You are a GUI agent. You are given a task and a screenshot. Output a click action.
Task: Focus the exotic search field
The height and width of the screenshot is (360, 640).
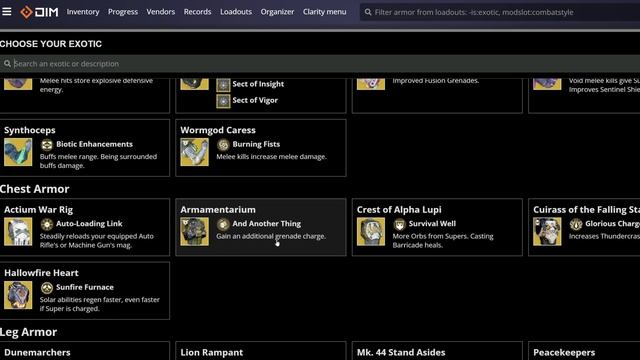(320, 64)
